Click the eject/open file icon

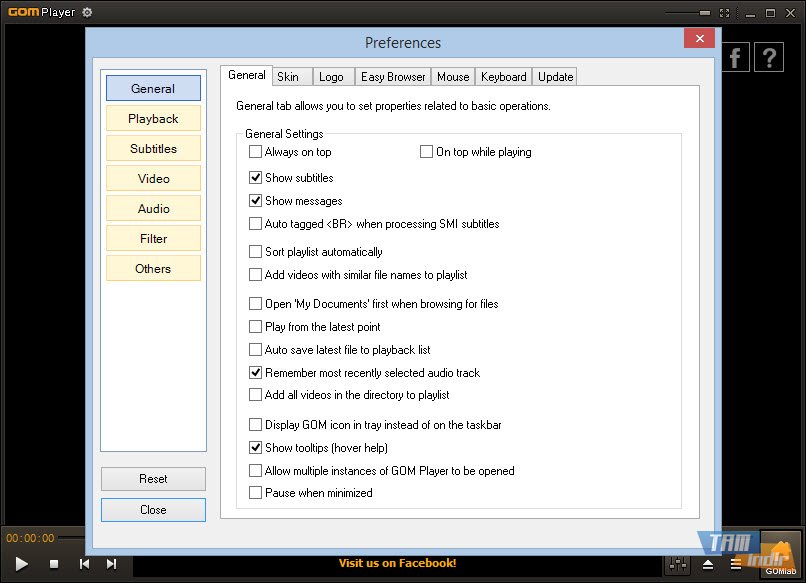(x=708, y=564)
